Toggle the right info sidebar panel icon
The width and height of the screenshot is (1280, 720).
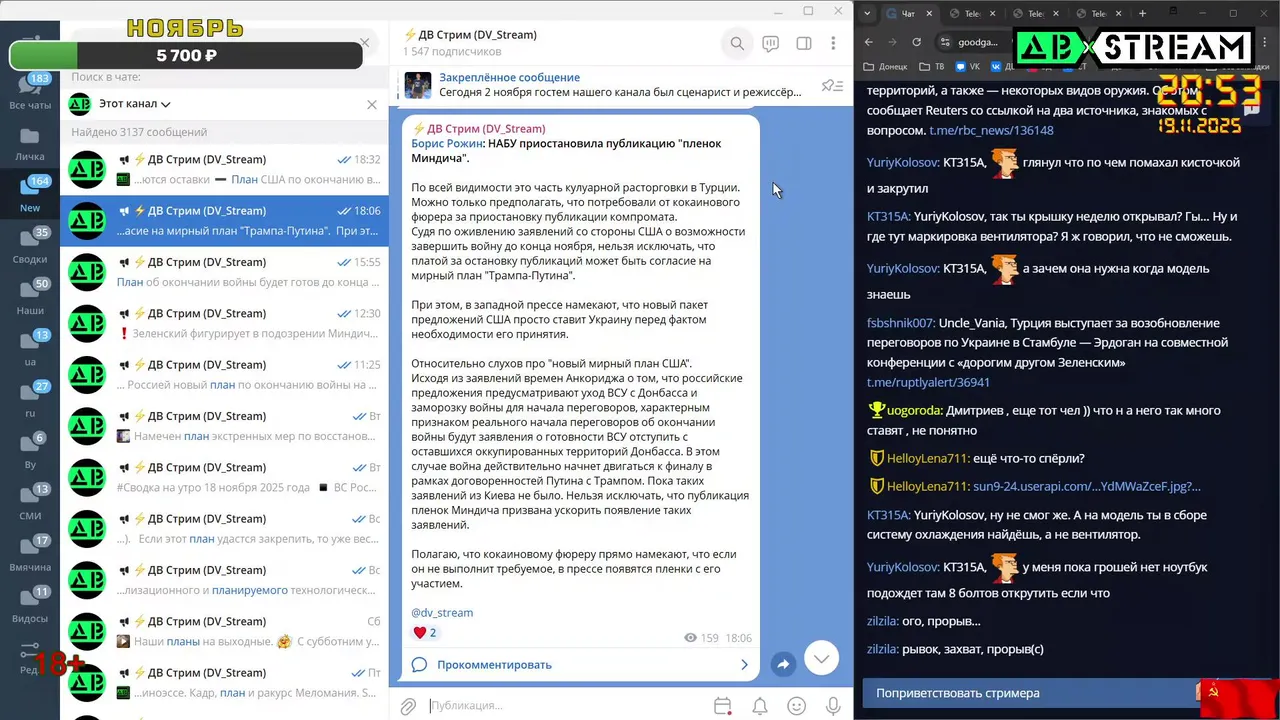803,43
